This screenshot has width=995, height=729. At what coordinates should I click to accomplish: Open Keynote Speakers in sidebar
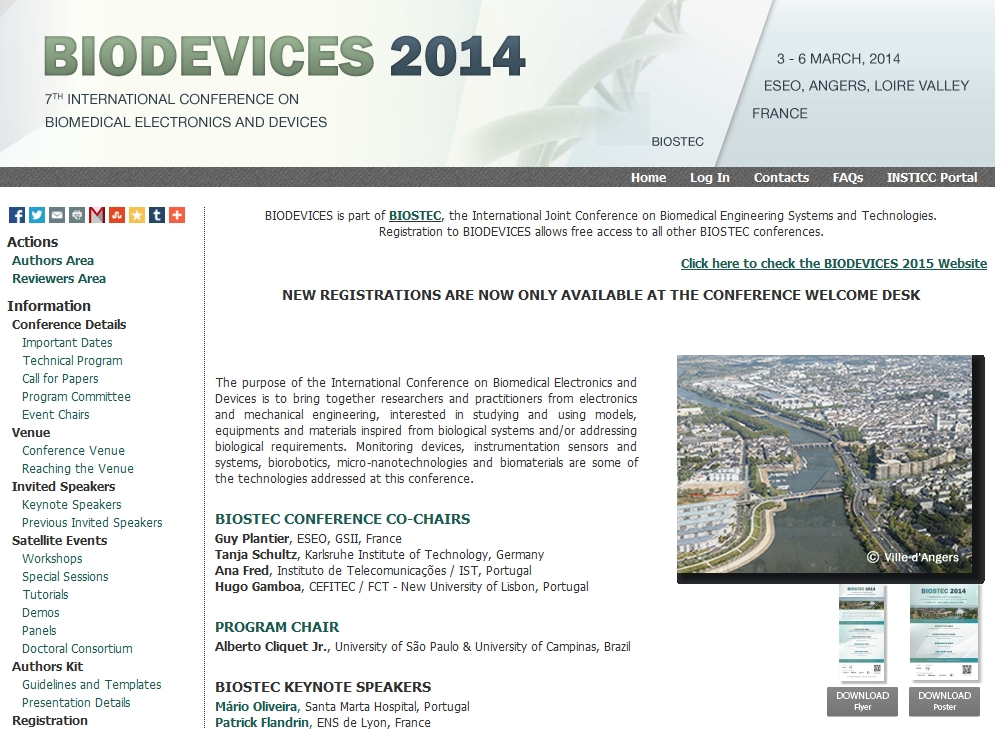click(x=72, y=505)
